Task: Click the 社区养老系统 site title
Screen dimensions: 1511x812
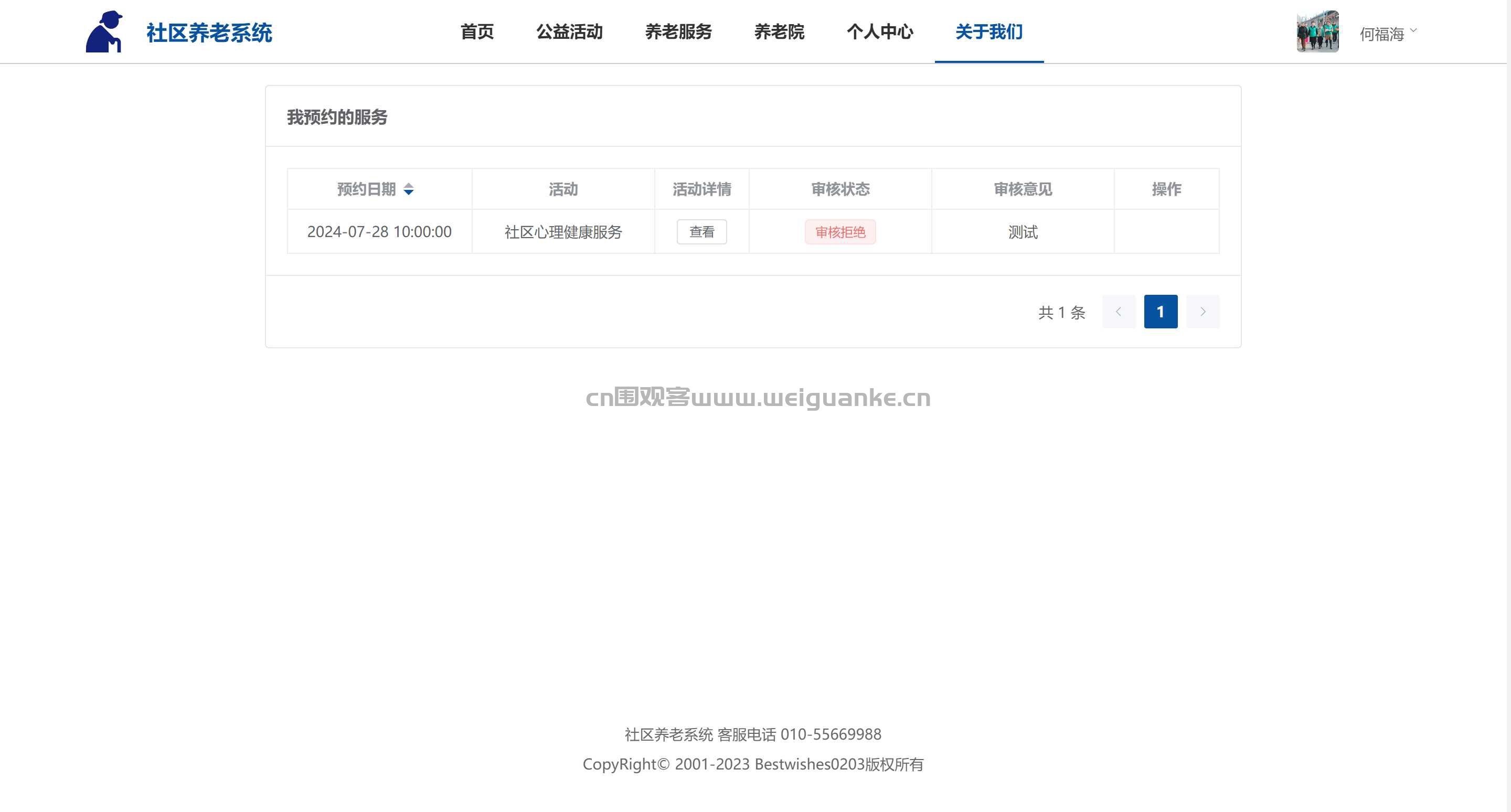Action: tap(209, 33)
